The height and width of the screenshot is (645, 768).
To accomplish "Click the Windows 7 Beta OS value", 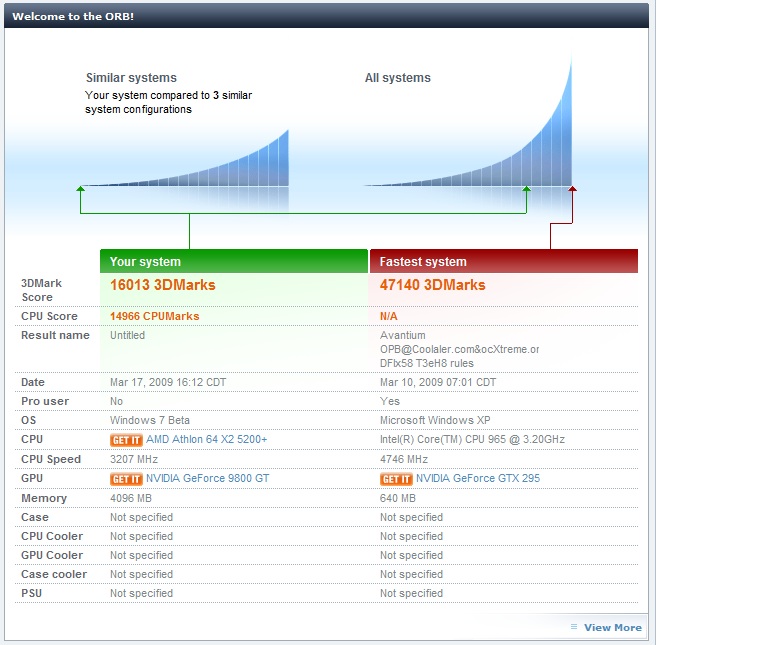I will (x=150, y=420).
